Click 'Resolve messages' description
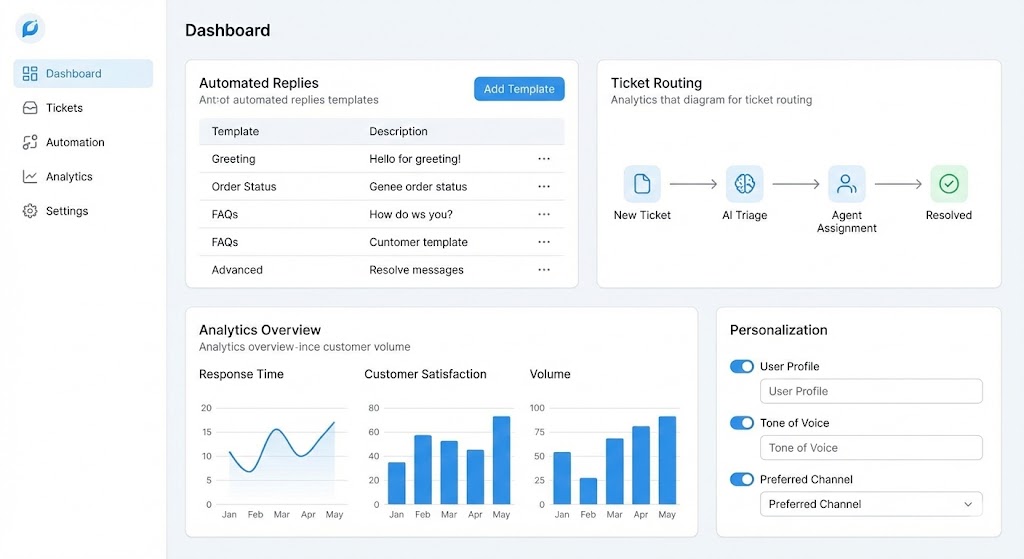This screenshot has height=559, width=1024. point(416,270)
